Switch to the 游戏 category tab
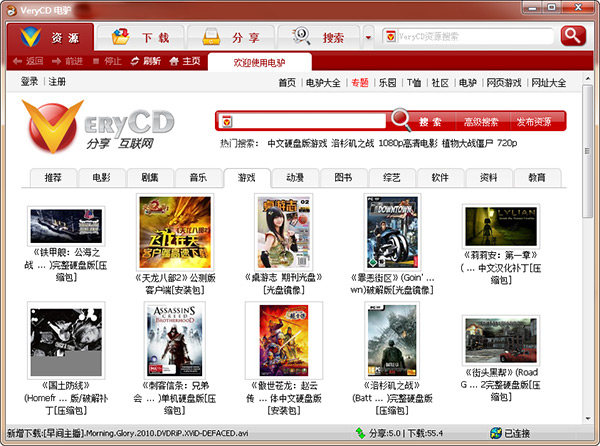600x446 pixels. 247,178
